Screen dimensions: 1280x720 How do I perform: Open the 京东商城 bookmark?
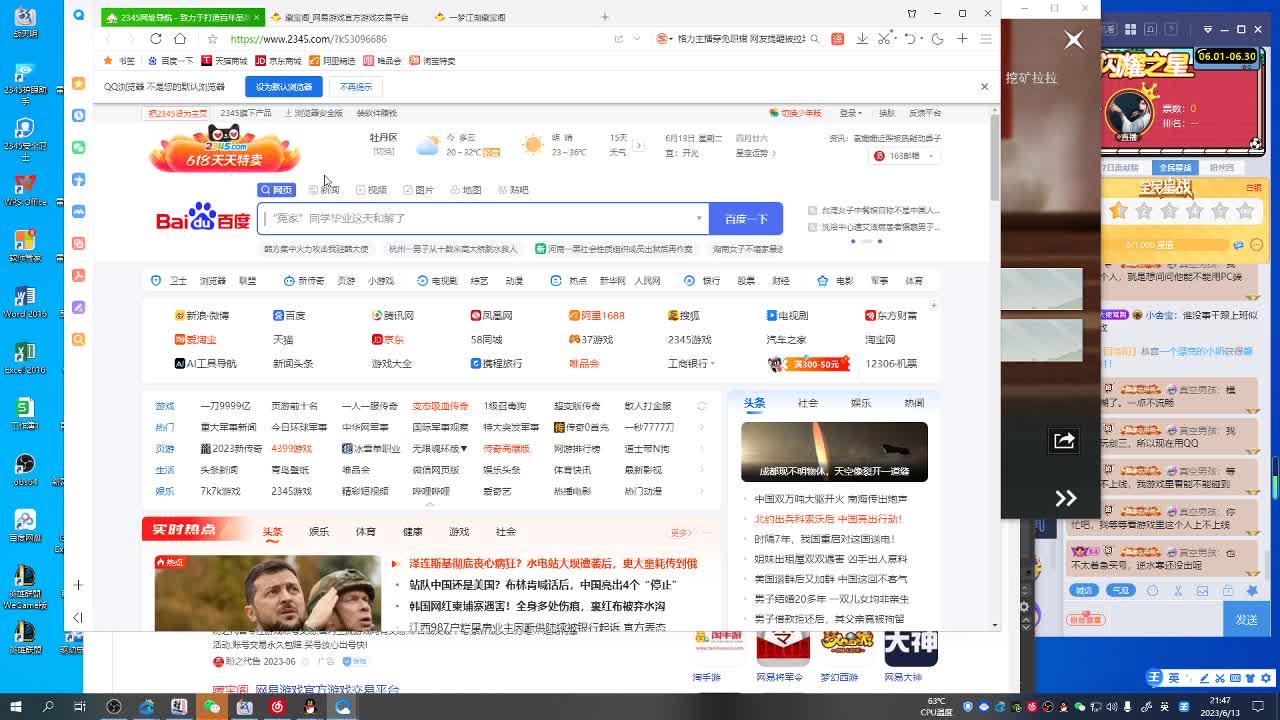(278, 61)
